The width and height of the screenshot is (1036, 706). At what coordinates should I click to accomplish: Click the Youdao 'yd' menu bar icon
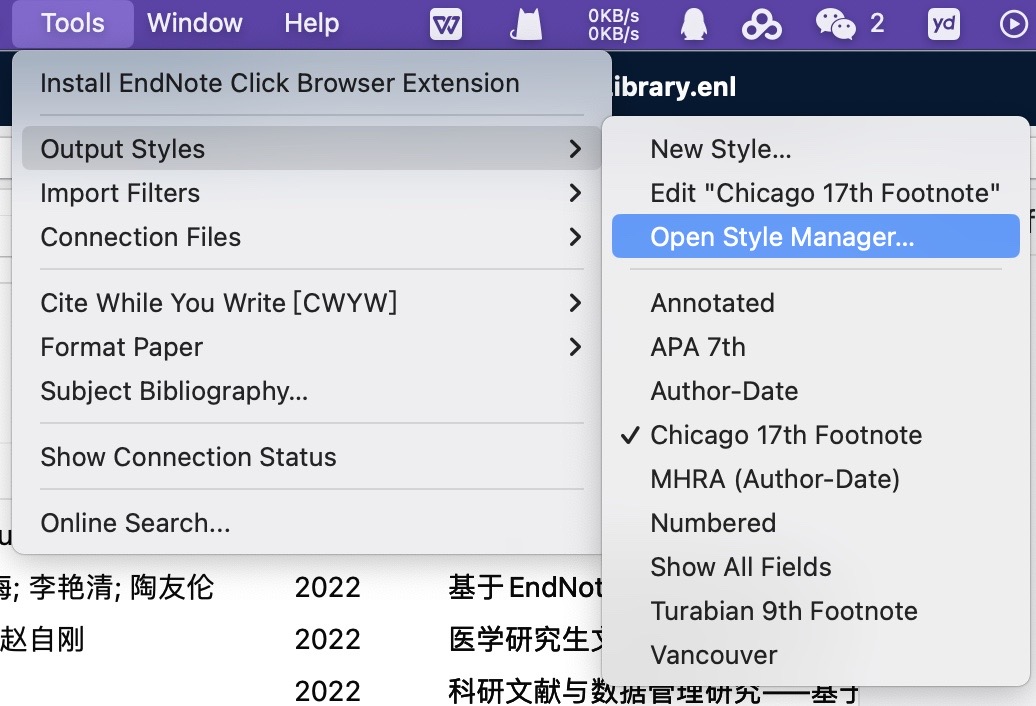tap(943, 24)
